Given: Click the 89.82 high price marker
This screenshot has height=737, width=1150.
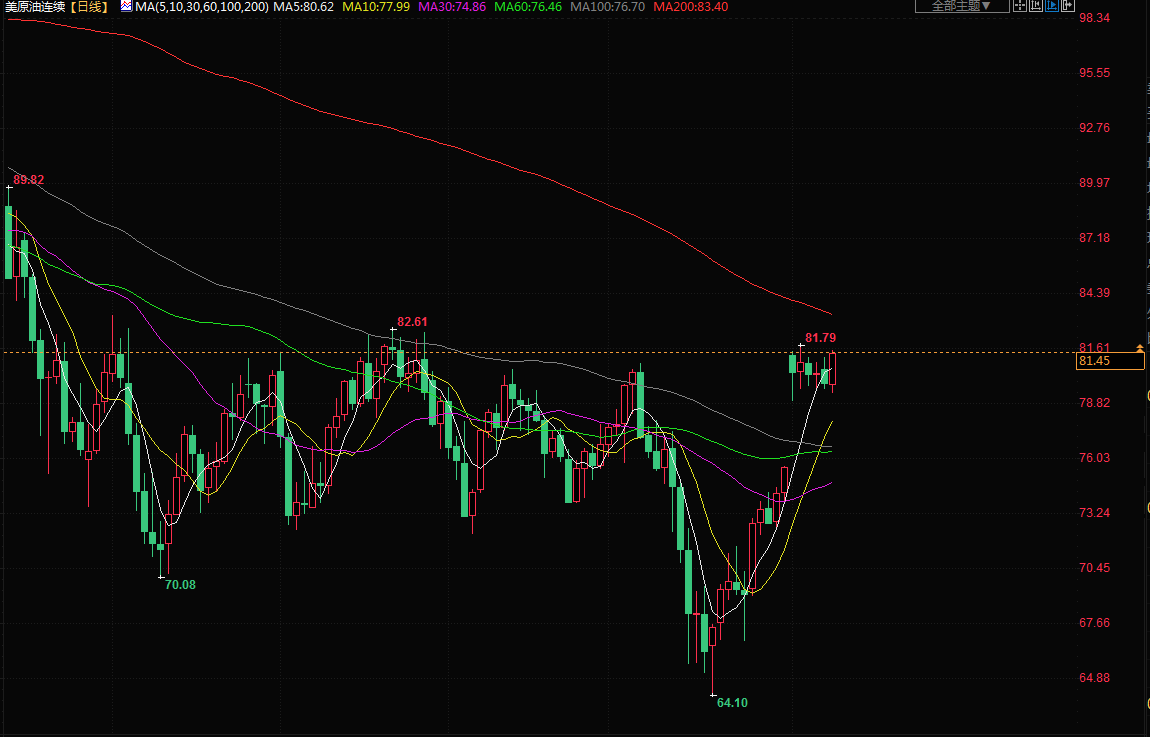Looking at the screenshot, I should [x=28, y=180].
